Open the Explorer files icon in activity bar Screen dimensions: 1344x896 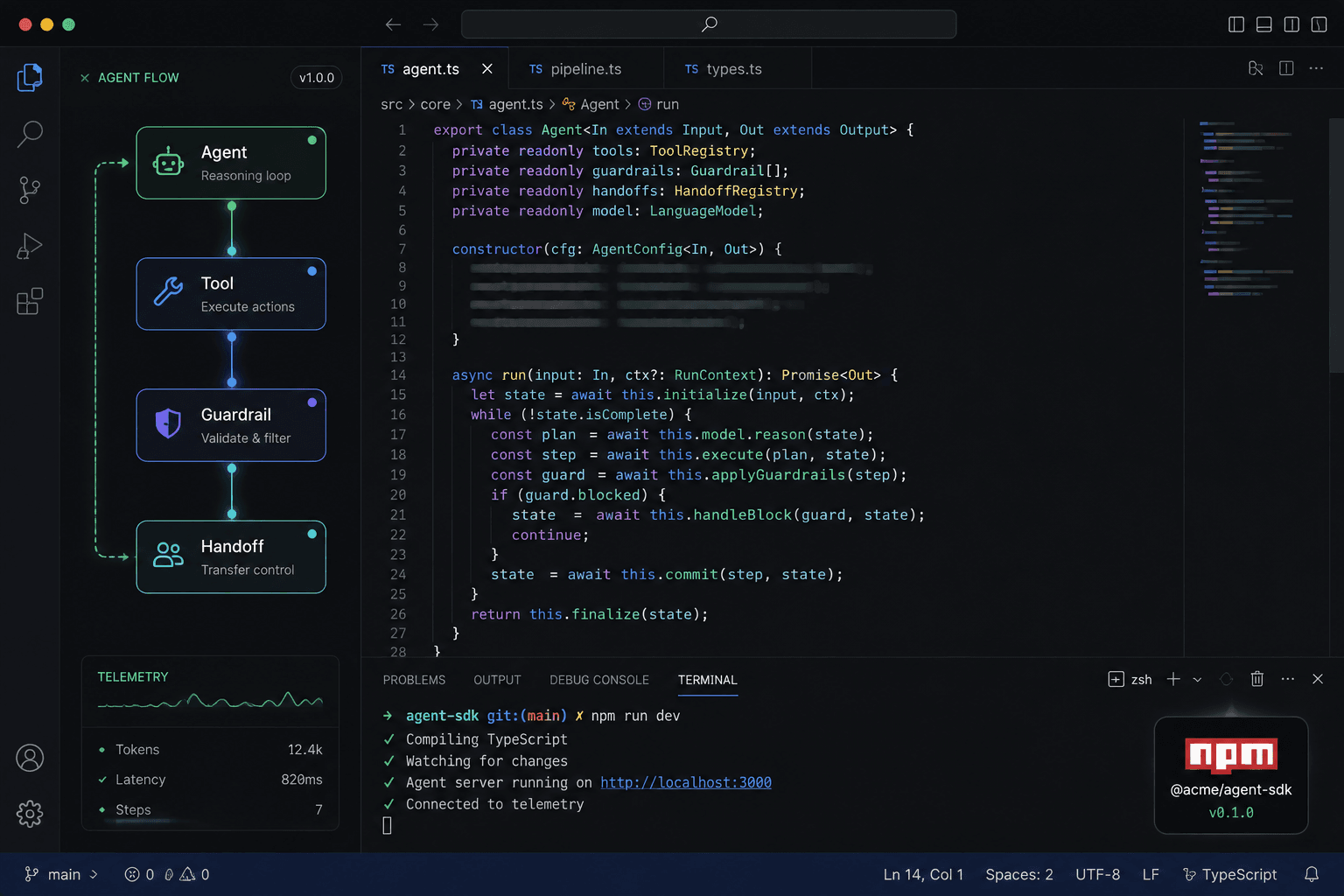click(30, 78)
